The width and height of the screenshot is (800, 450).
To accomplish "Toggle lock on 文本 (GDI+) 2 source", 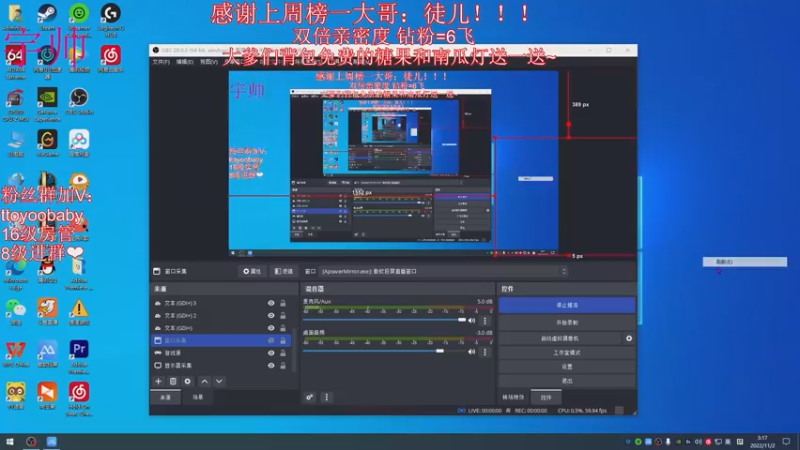I will [283, 315].
